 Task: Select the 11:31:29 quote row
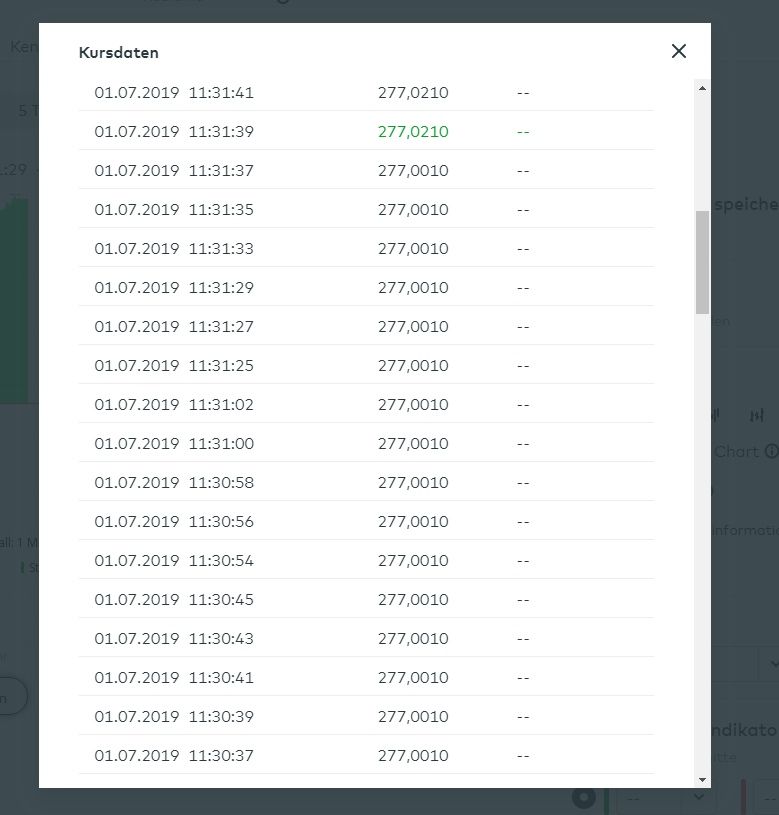pyautogui.click(x=366, y=288)
